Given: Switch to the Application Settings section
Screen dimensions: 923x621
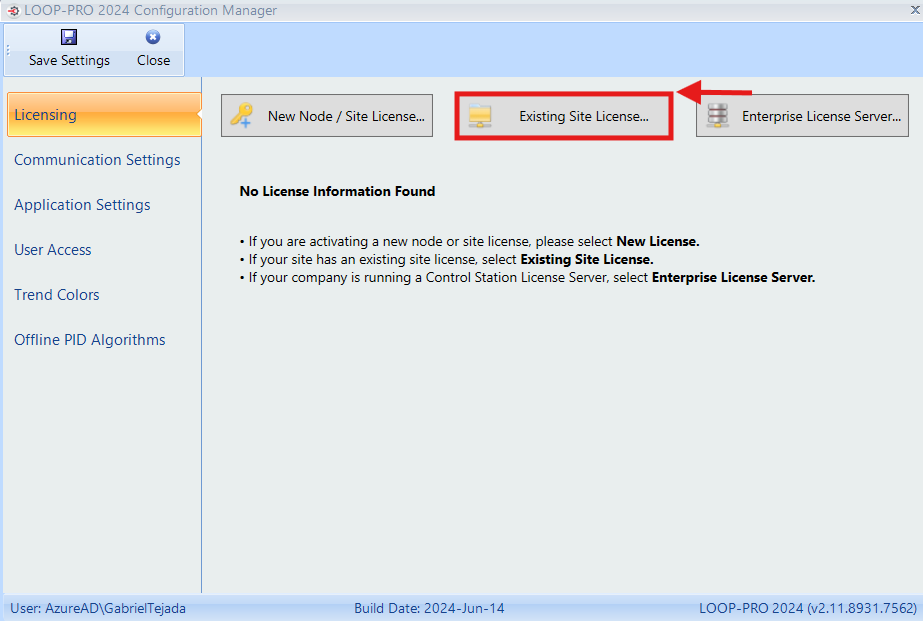Looking at the screenshot, I should [82, 205].
